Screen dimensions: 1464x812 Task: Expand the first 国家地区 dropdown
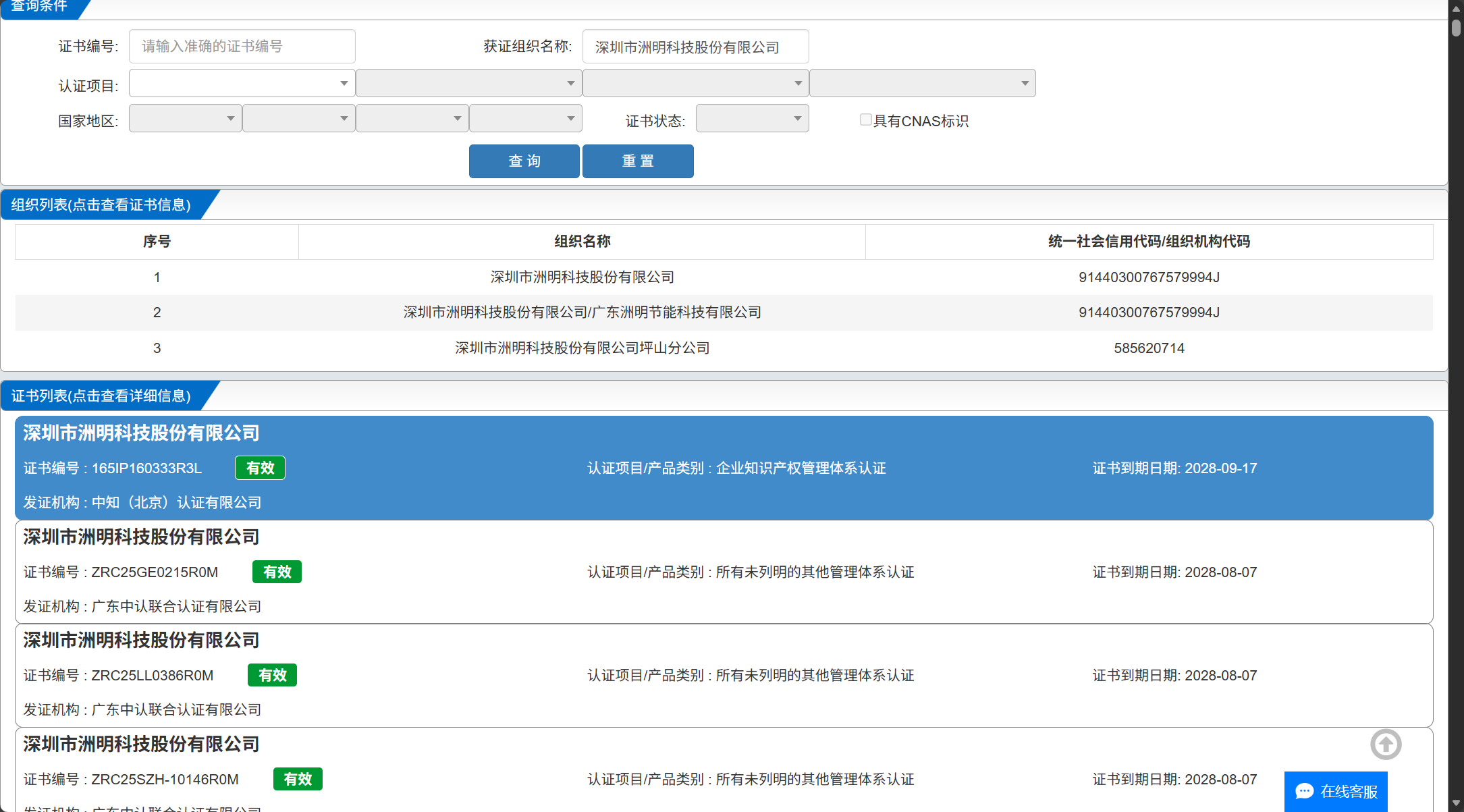(x=185, y=118)
